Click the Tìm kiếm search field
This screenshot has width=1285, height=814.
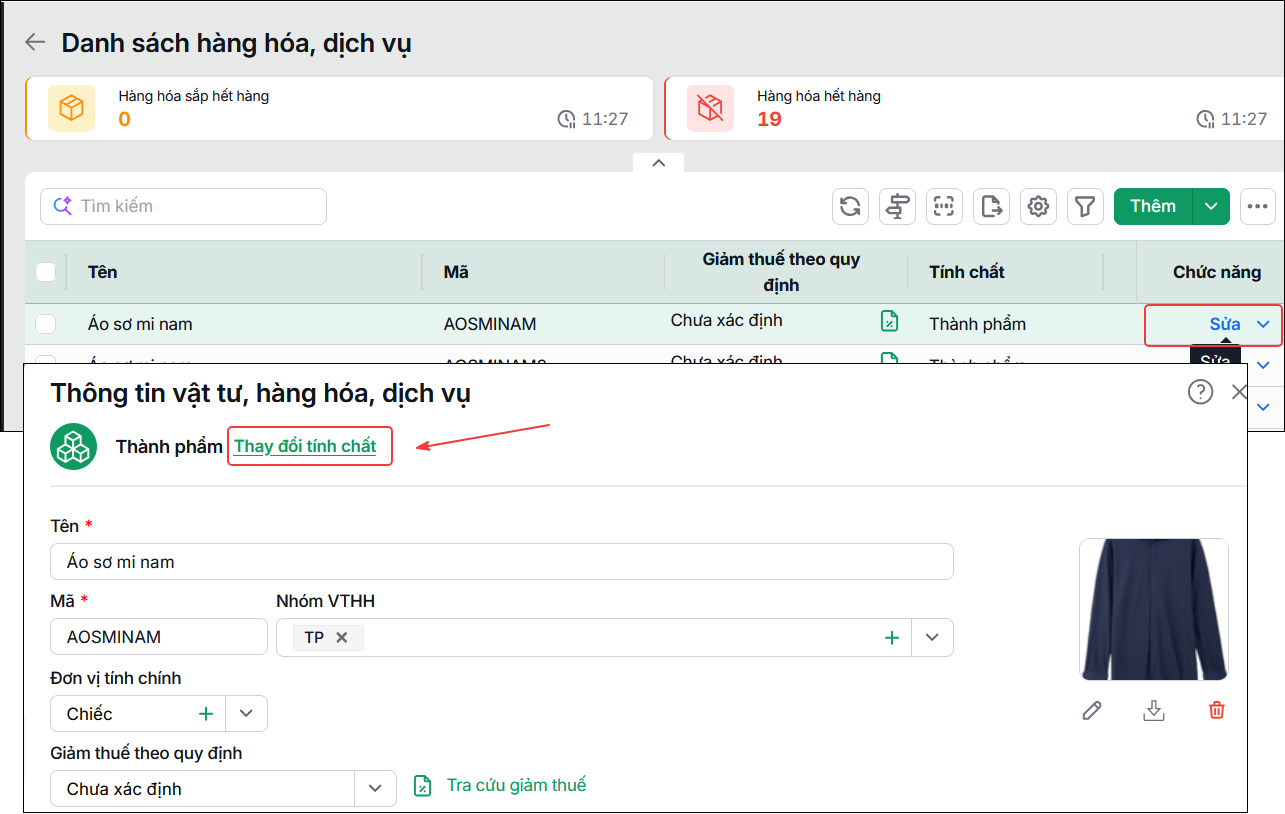(x=183, y=206)
